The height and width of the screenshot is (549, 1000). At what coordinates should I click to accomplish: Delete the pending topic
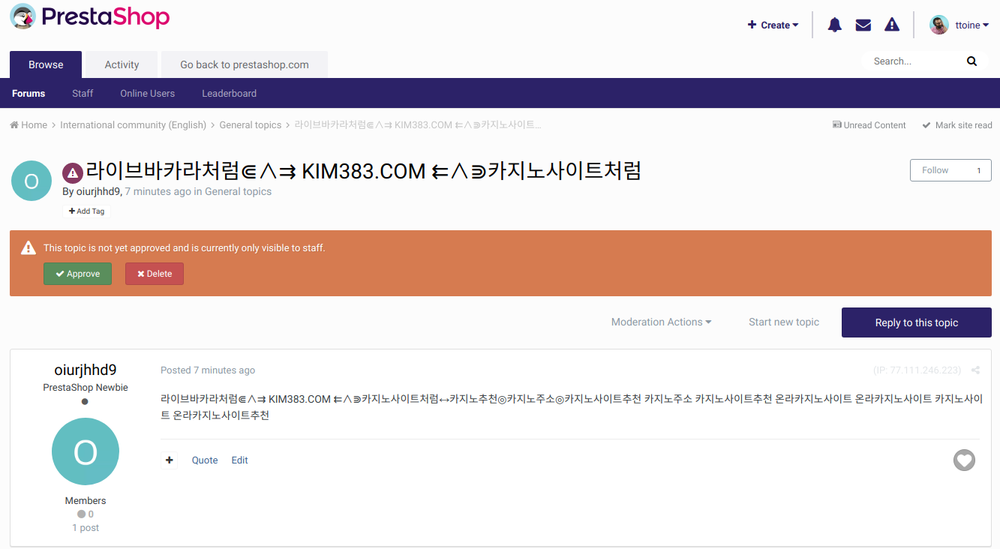(154, 274)
